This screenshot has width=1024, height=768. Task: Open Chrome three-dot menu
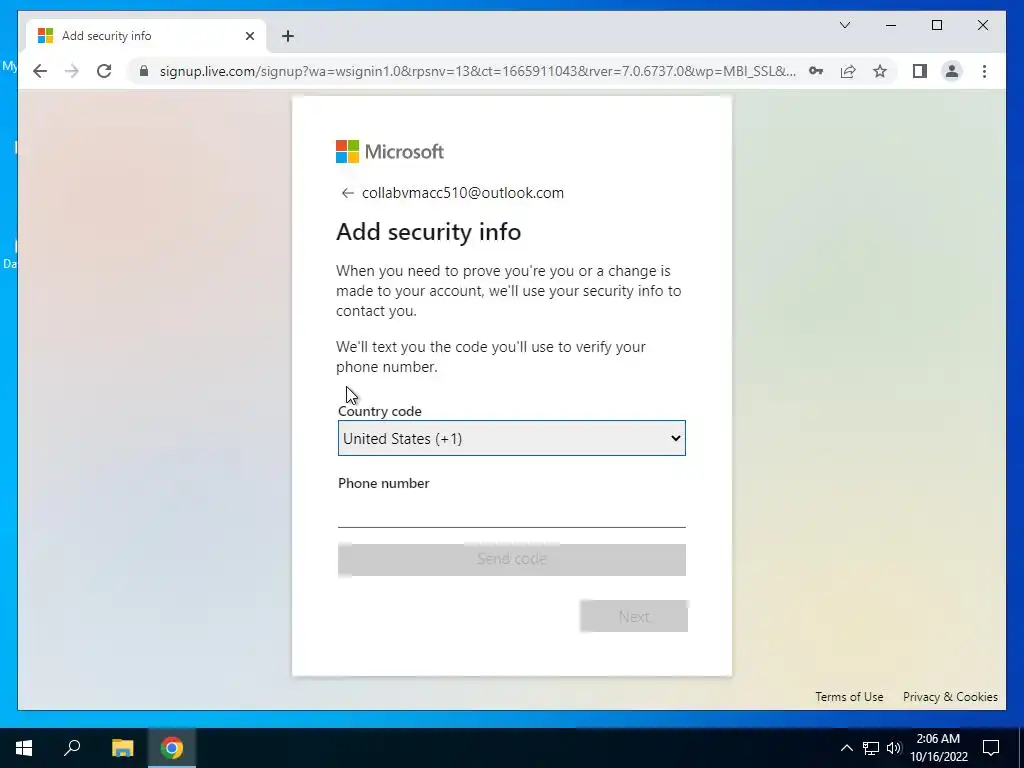point(984,71)
